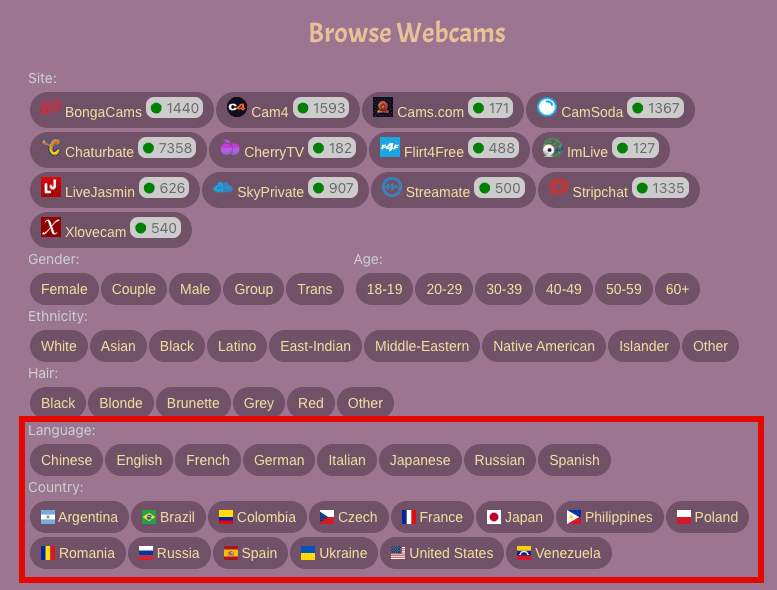777x590 pixels.
Task: Click the SkyPrivate cloud icon
Action: click(x=223, y=187)
